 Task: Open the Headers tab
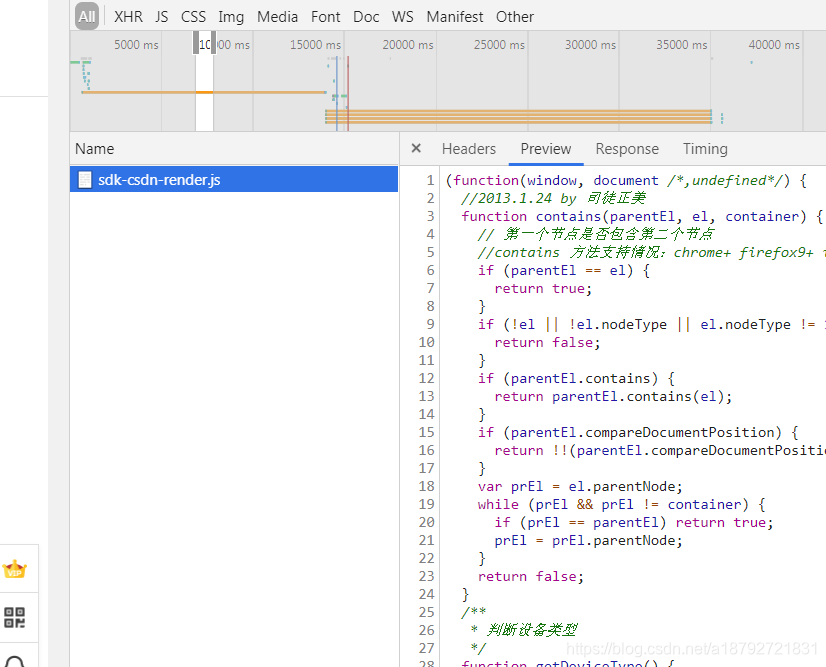point(469,149)
